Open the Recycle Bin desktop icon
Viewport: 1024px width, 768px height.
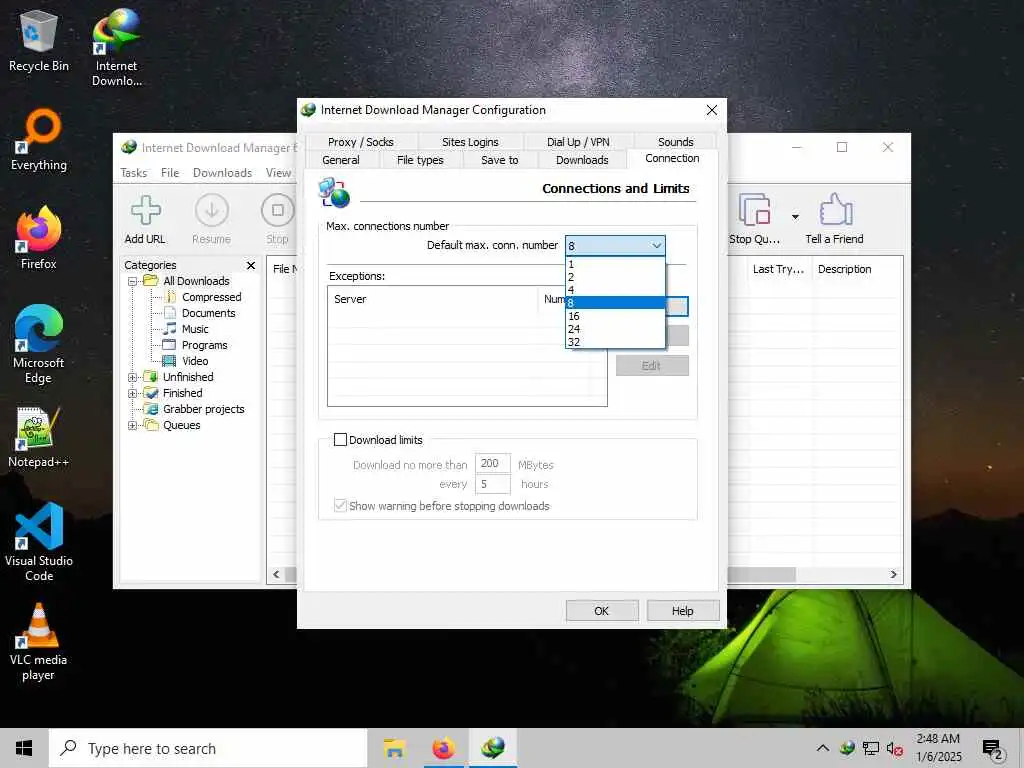[x=39, y=40]
